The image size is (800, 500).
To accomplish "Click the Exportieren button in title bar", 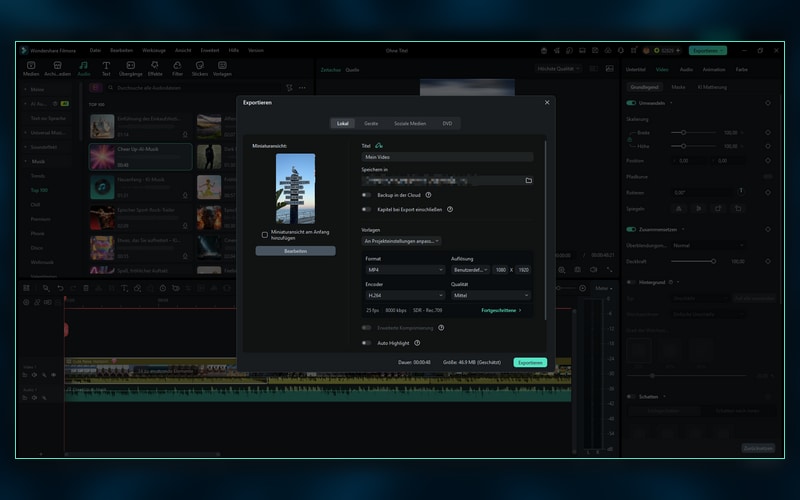I will (x=708, y=51).
